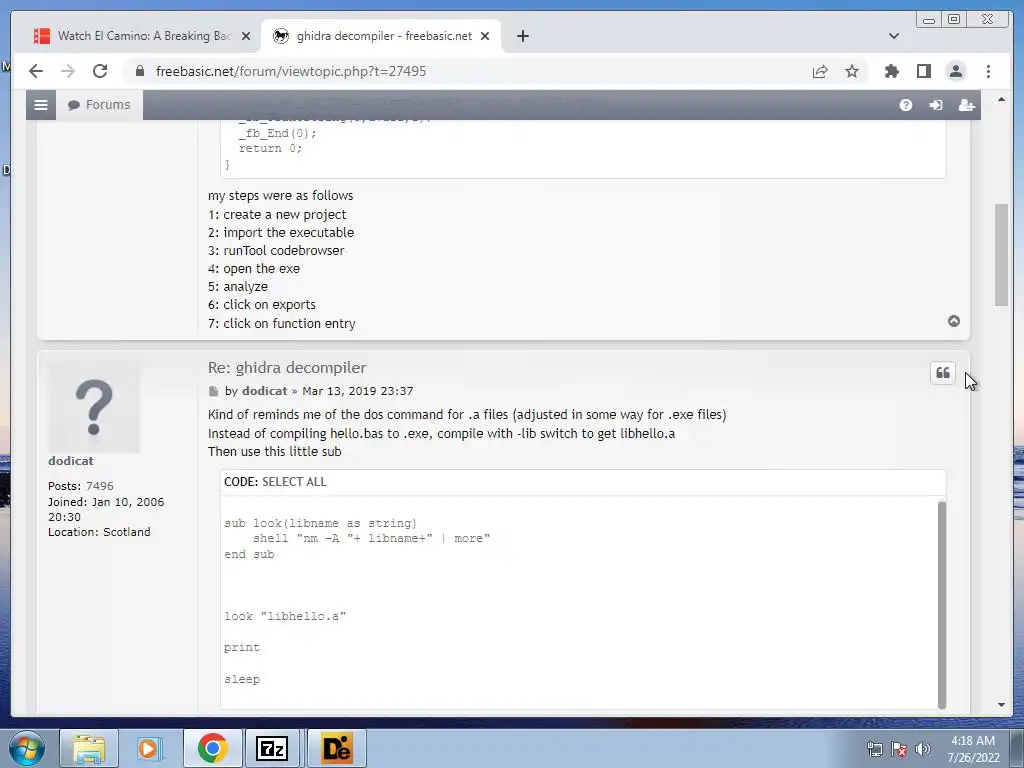Viewport: 1024px width, 768px height.
Task: Click the post permalink page icon
Action: [x=214, y=391]
